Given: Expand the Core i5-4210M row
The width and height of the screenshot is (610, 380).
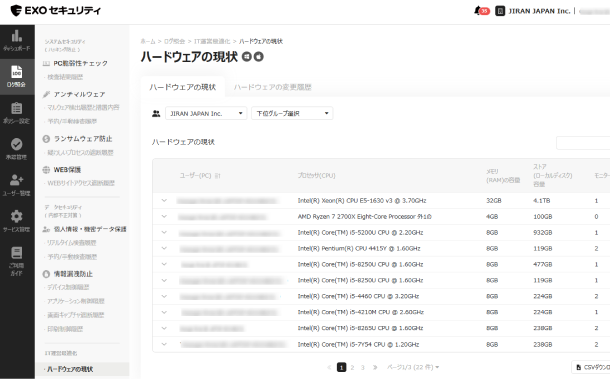Looking at the screenshot, I should 164,312.
